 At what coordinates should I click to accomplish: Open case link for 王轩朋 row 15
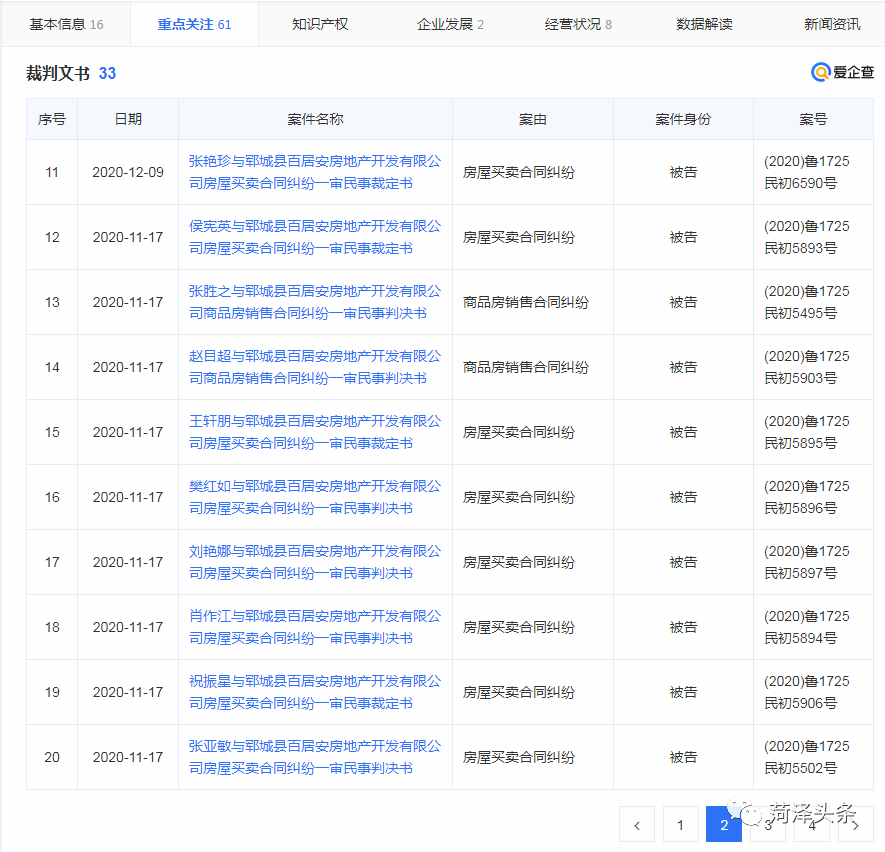pyautogui.click(x=314, y=432)
